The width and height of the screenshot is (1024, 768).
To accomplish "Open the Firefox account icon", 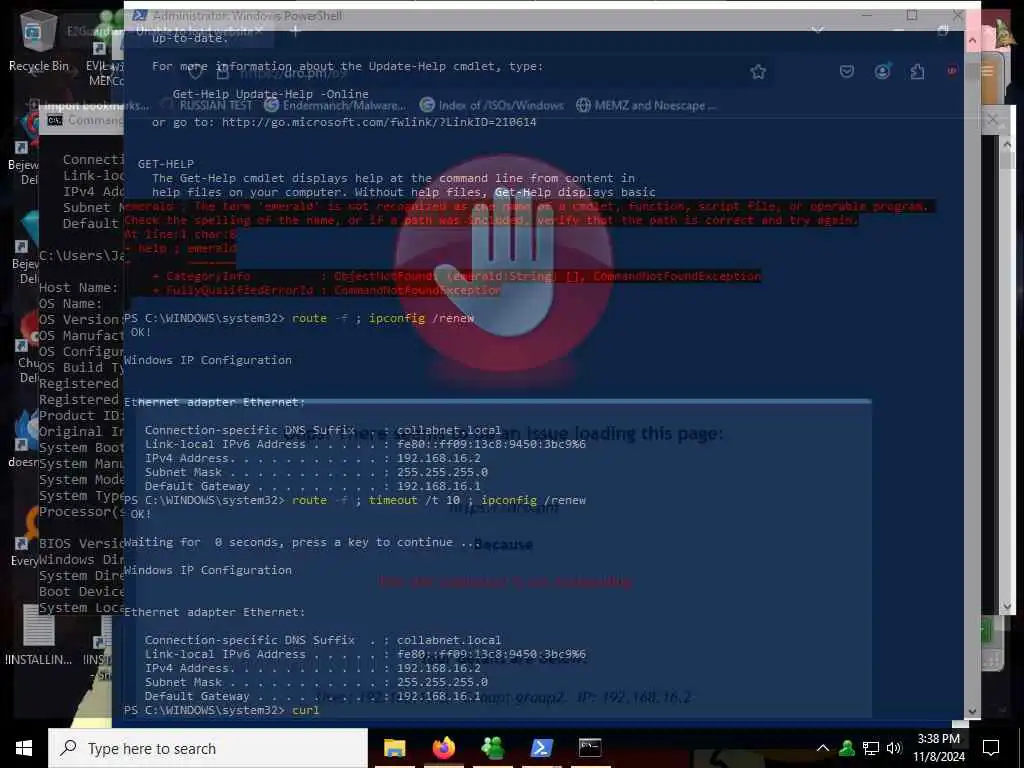I will point(882,71).
